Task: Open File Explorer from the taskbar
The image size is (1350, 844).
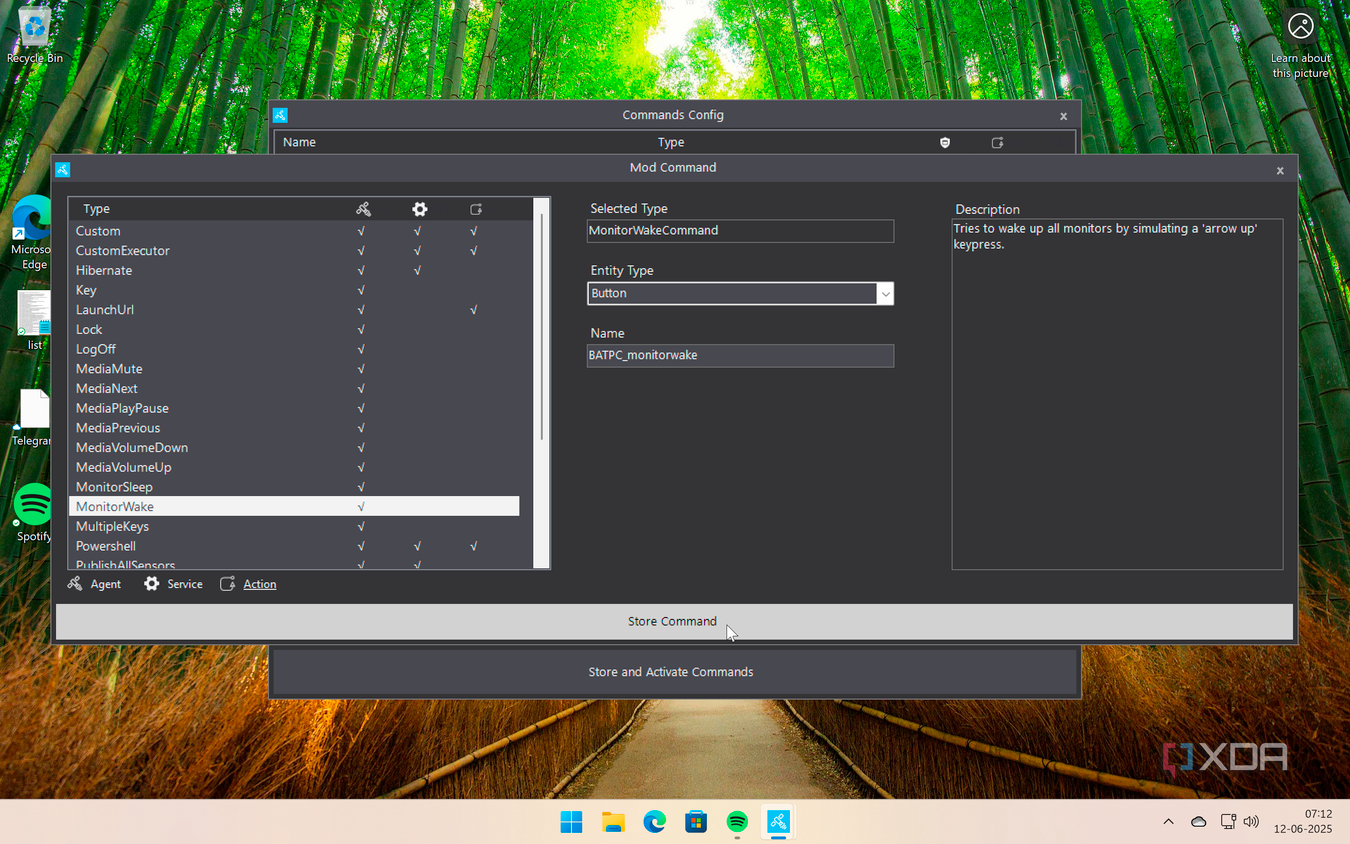Action: [x=613, y=822]
